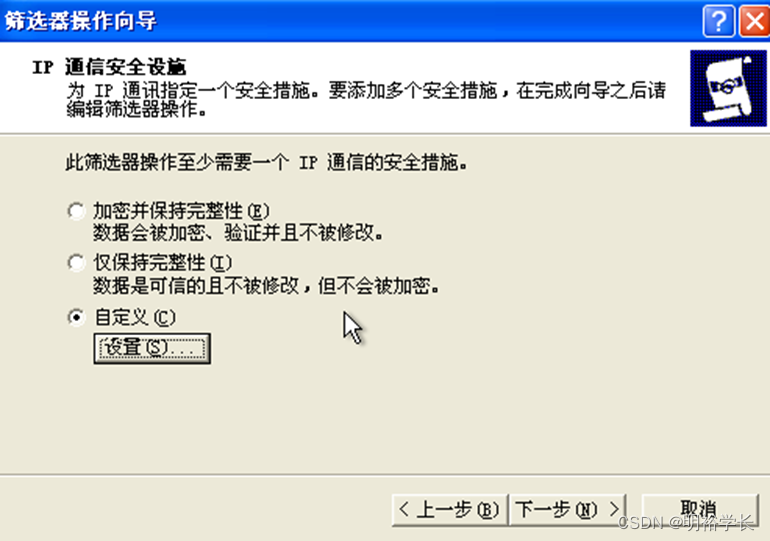Click the 筛选器操作向导 title bar text
The width and height of the screenshot is (770, 541).
coord(81,21)
